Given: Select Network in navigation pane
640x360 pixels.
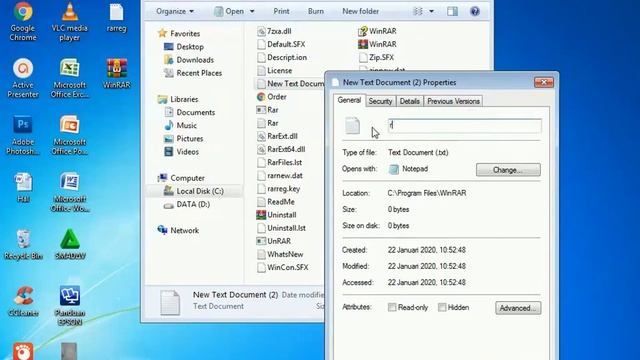Looking at the screenshot, I should [179, 230].
